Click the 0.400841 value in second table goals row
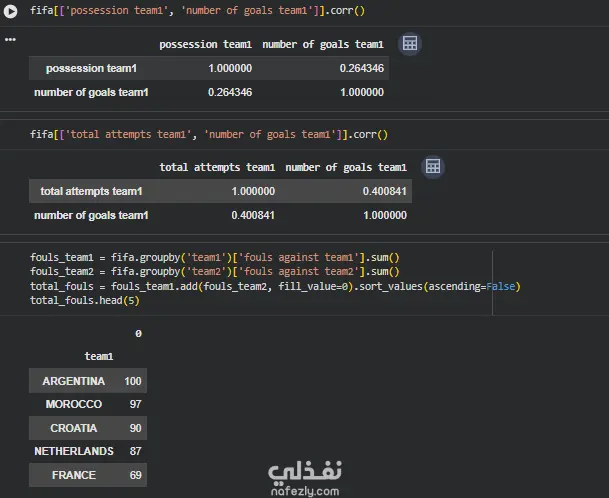 pyautogui.click(x=253, y=216)
